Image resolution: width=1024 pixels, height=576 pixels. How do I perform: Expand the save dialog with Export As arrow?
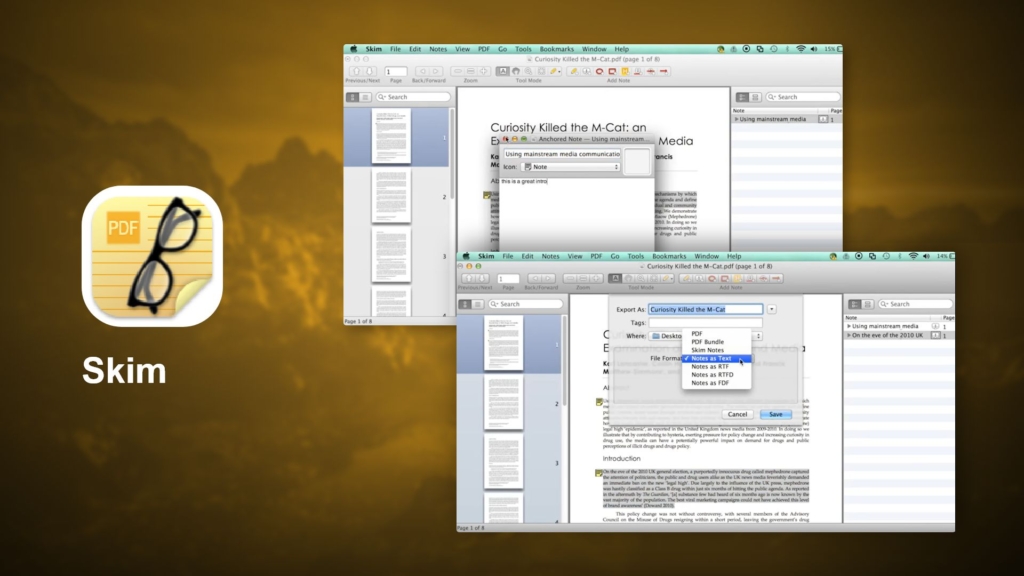771,309
